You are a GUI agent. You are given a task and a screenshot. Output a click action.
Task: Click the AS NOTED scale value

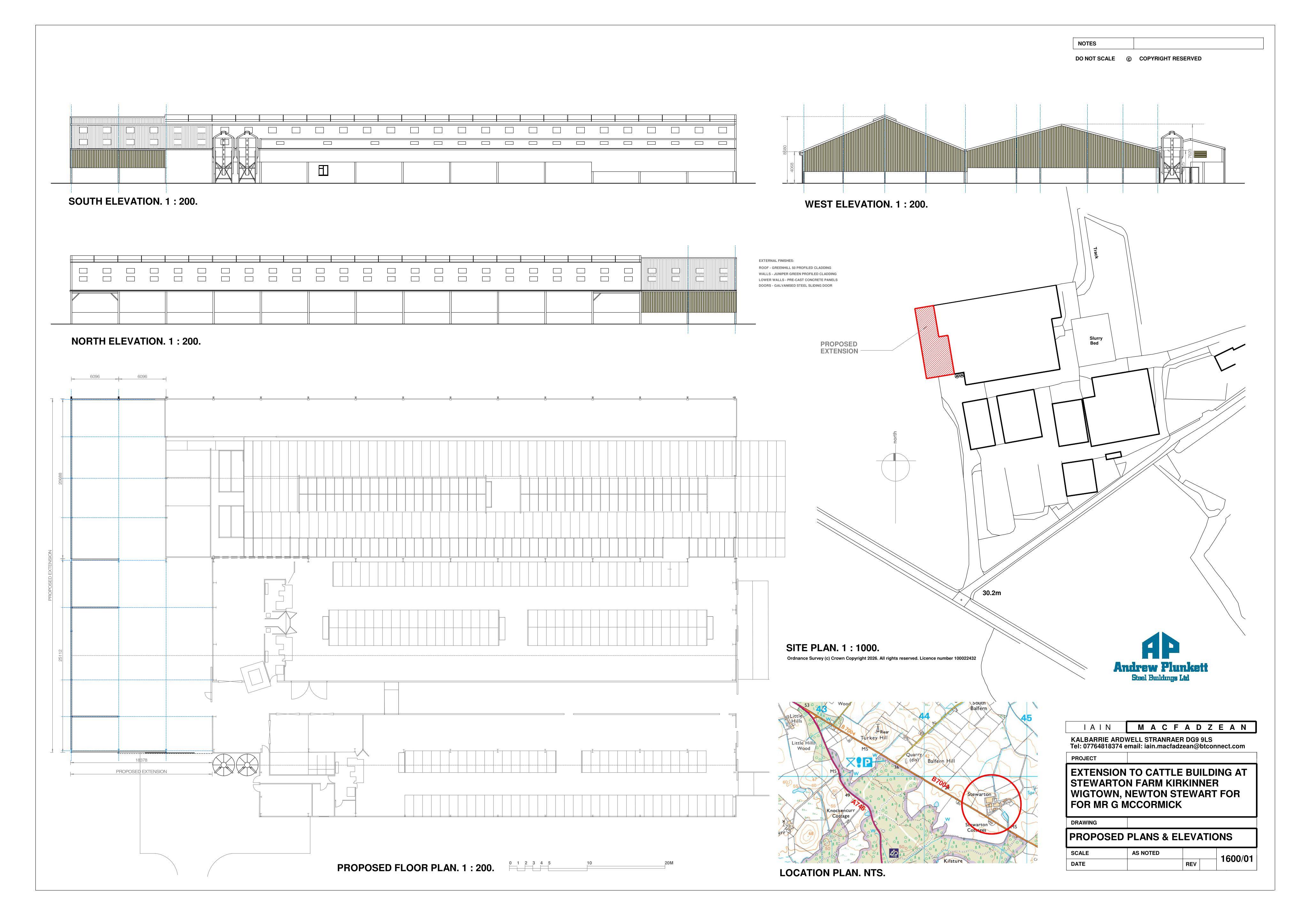(1145, 853)
